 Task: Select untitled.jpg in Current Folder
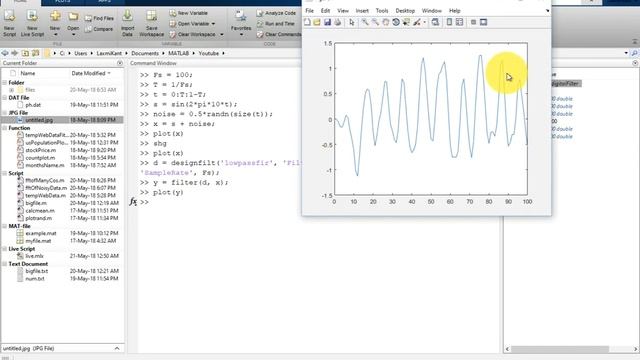(x=62, y=120)
